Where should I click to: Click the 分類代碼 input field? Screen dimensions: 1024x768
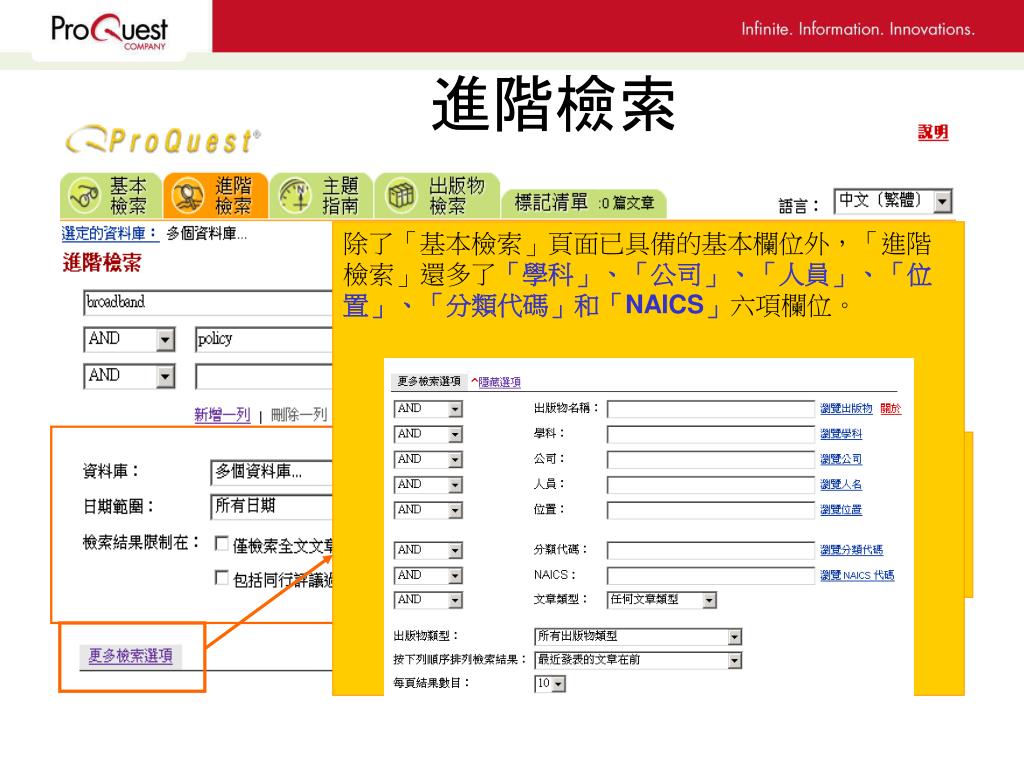point(711,551)
